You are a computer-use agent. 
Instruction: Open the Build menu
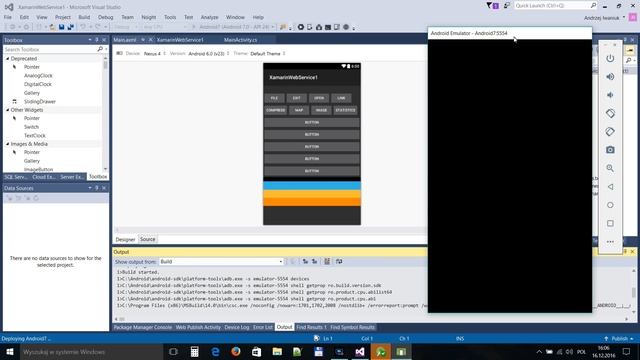pos(84,17)
